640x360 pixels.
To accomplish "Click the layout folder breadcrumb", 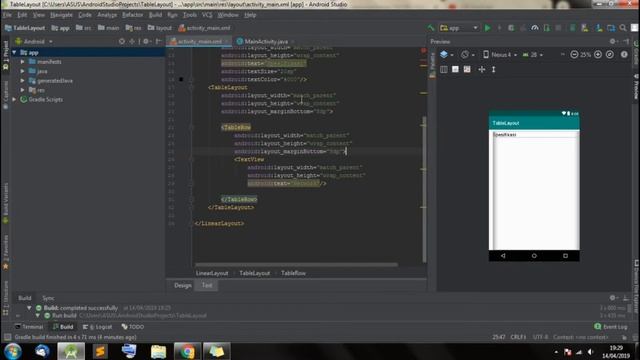I will coord(160,28).
